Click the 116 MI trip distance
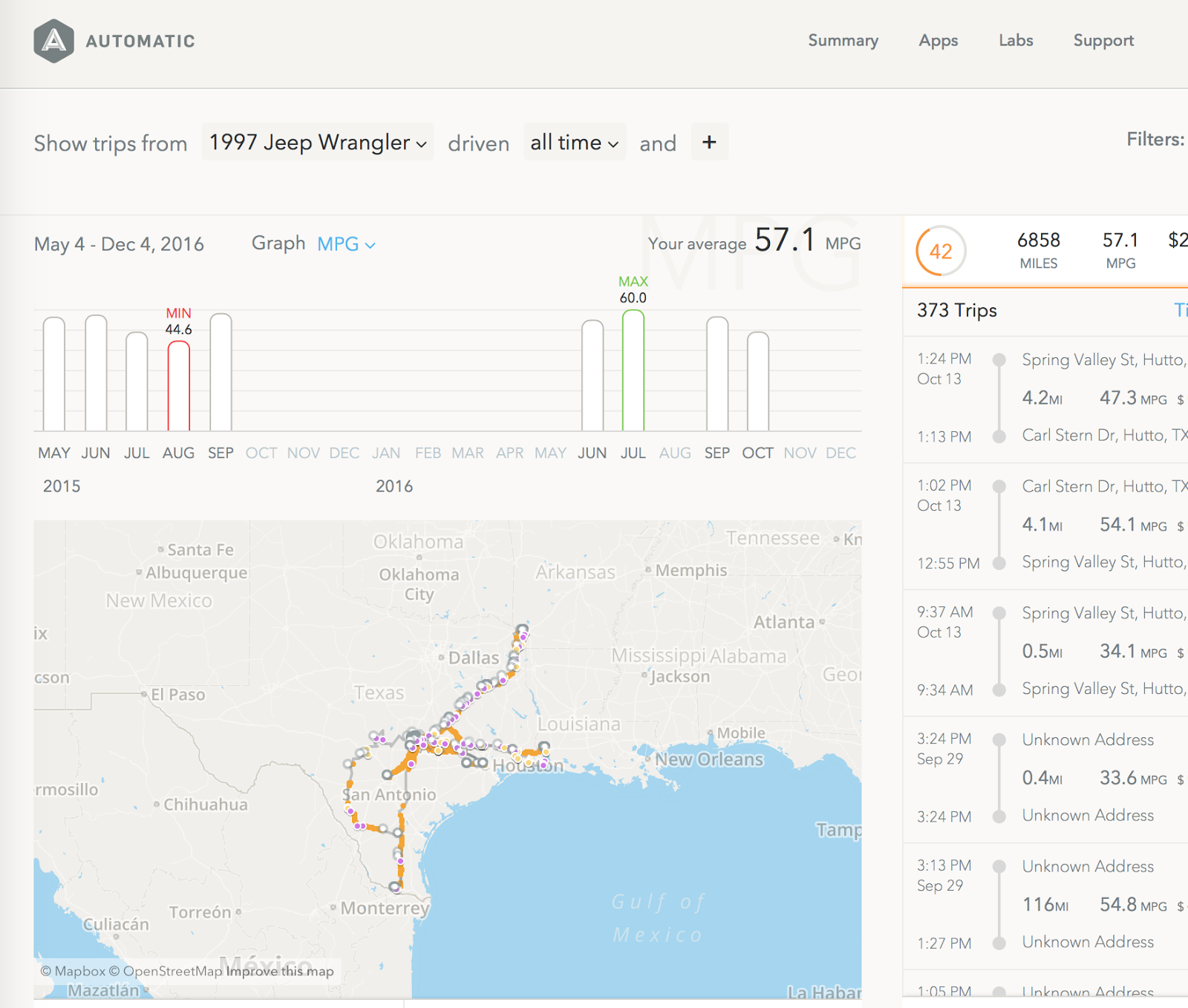Screen dimensions: 1188x1008 click(x=1045, y=905)
